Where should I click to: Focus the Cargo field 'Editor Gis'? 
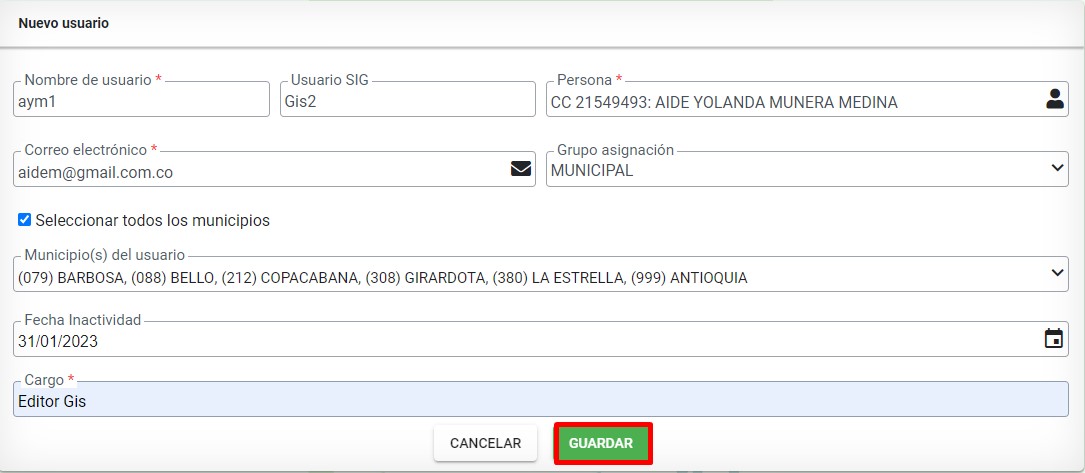pos(540,399)
